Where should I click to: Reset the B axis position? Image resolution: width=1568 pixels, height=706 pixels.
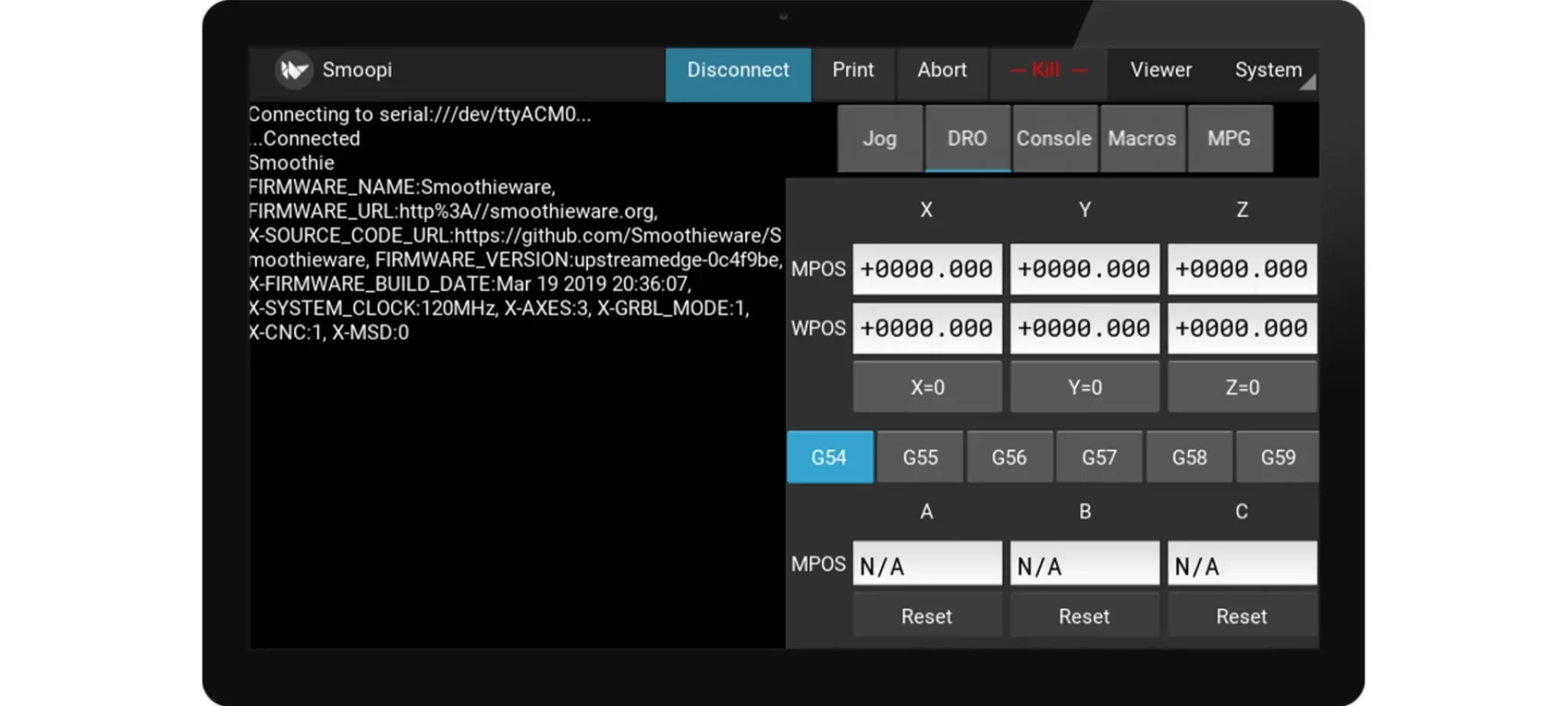(1085, 616)
